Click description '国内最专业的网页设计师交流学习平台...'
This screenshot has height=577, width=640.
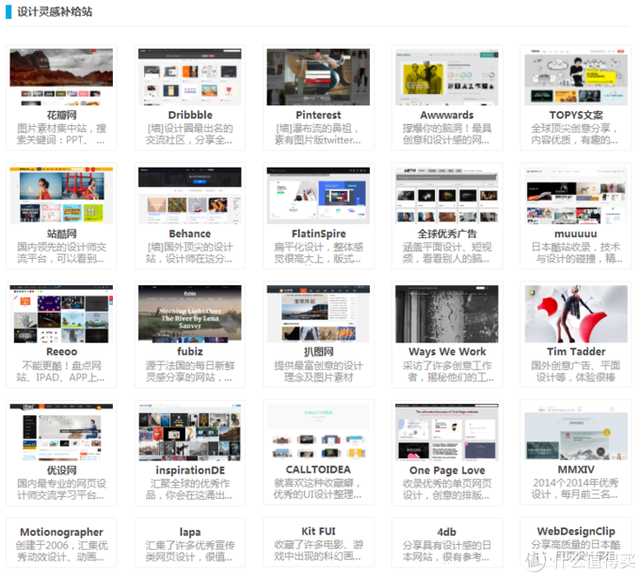[x=61, y=489]
